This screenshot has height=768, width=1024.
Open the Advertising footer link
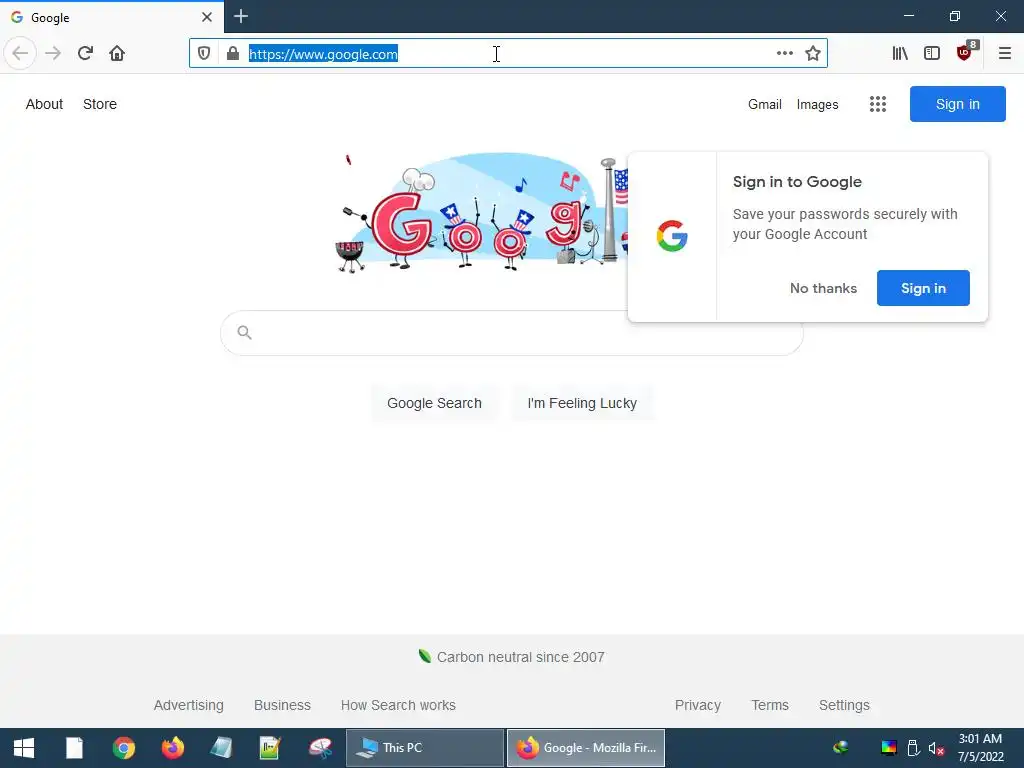[189, 705]
